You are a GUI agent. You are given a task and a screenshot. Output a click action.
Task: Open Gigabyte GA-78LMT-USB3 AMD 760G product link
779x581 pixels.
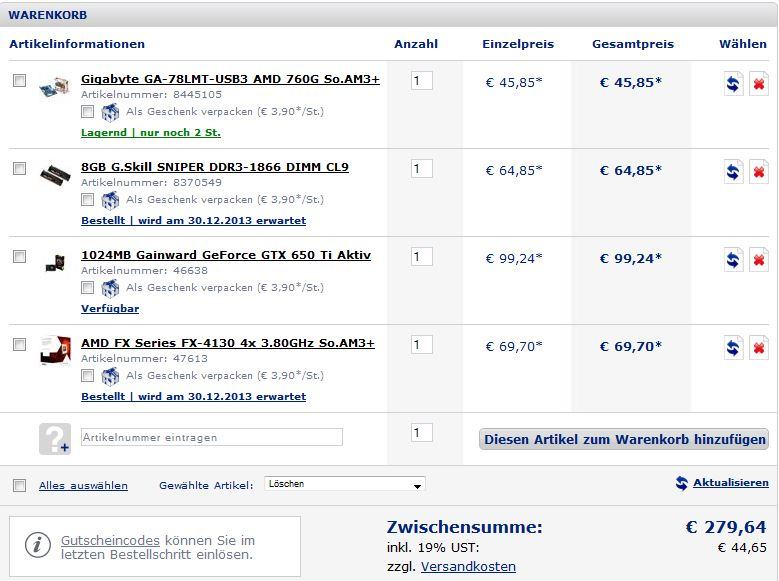[x=231, y=79]
